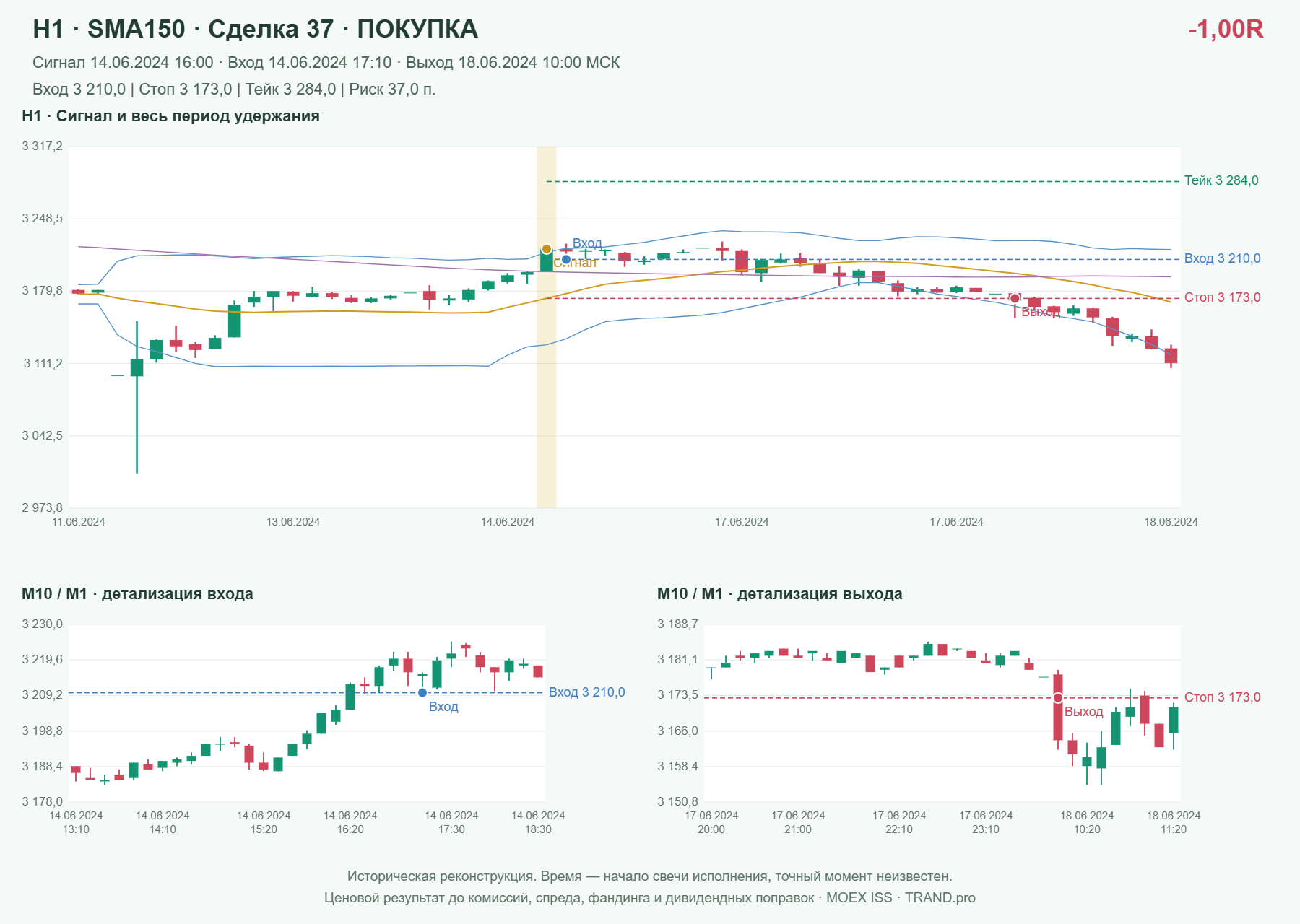1300x924 pixels.
Task: Click "Вход 3 210,0" label beside entry-detail chart
Action: click(x=586, y=692)
